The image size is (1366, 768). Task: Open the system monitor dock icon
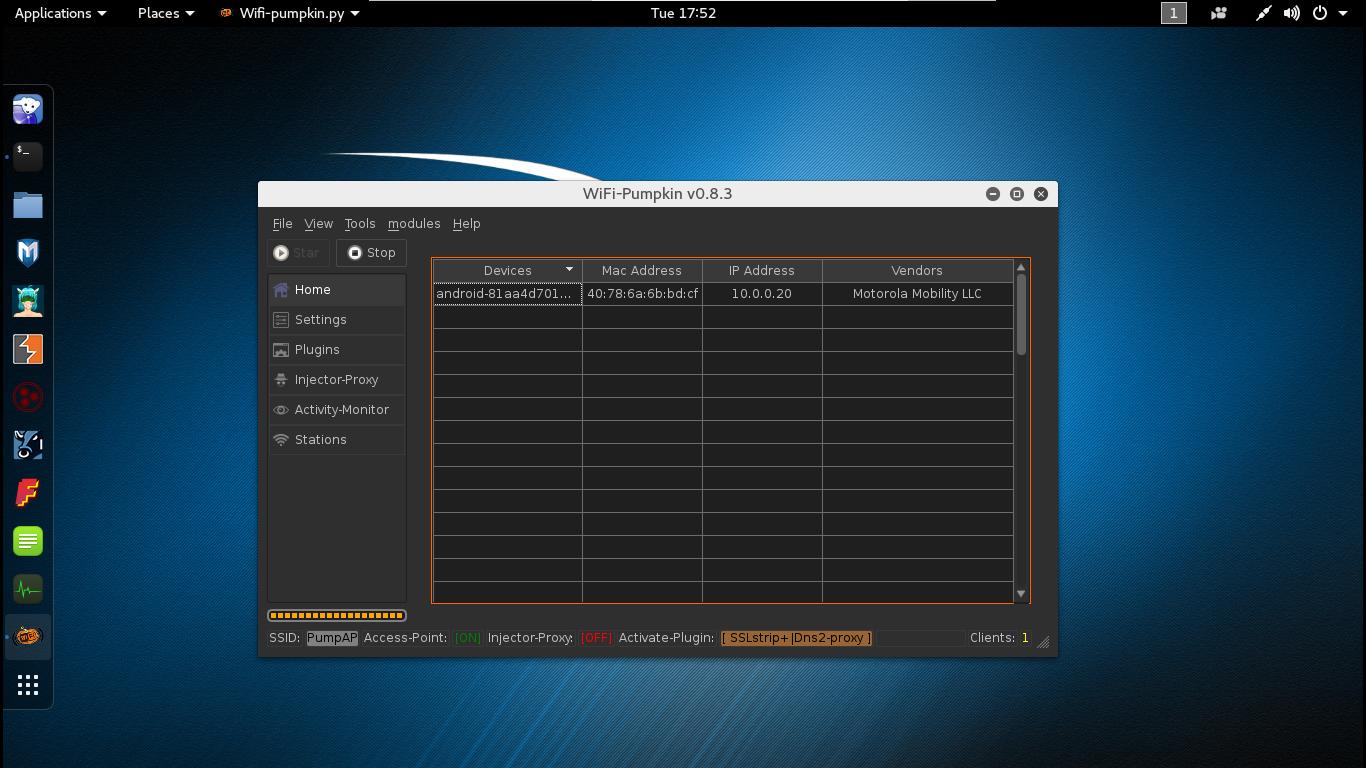(x=28, y=589)
